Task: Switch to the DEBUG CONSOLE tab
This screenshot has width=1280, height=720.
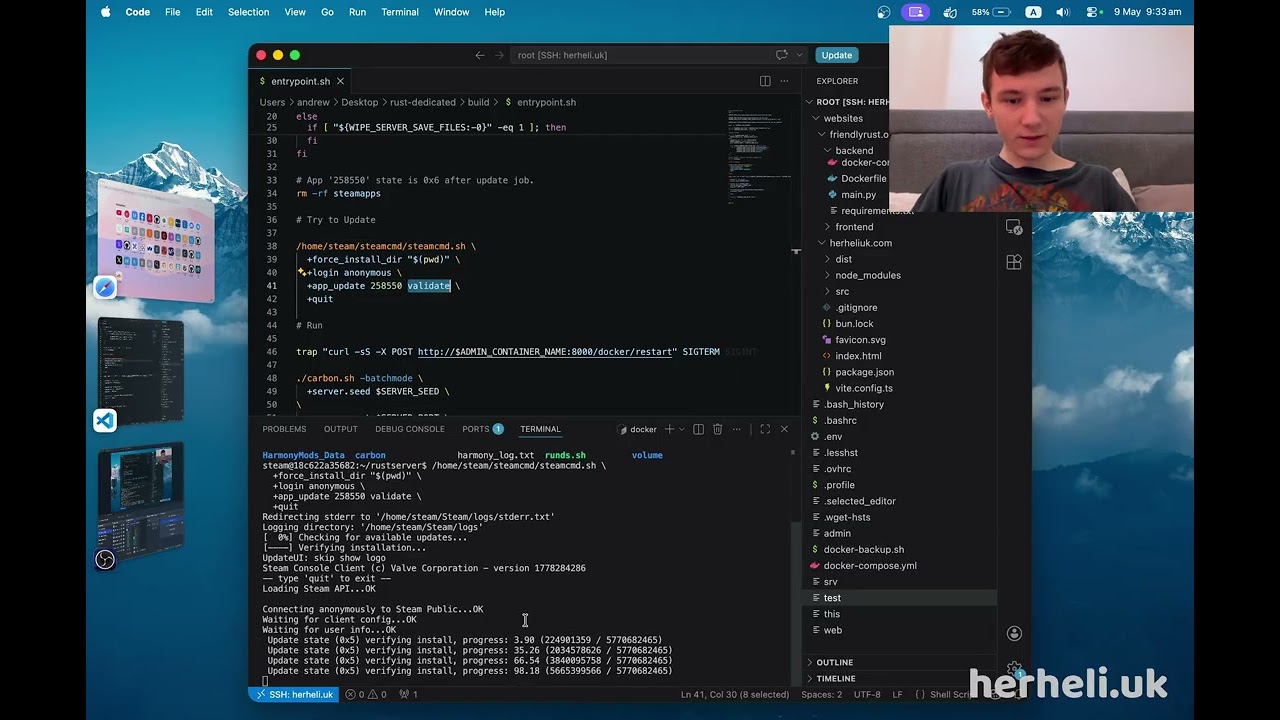Action: point(410,429)
